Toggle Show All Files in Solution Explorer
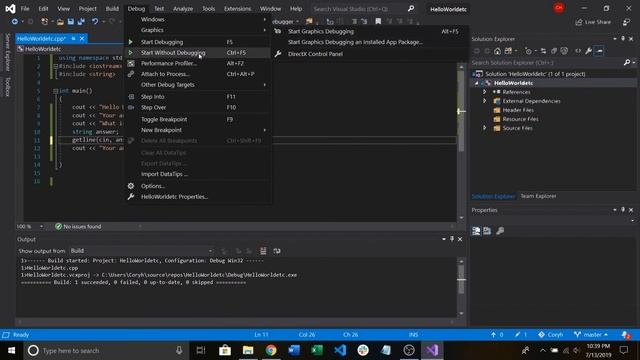The image size is (640, 360). (x=564, y=51)
